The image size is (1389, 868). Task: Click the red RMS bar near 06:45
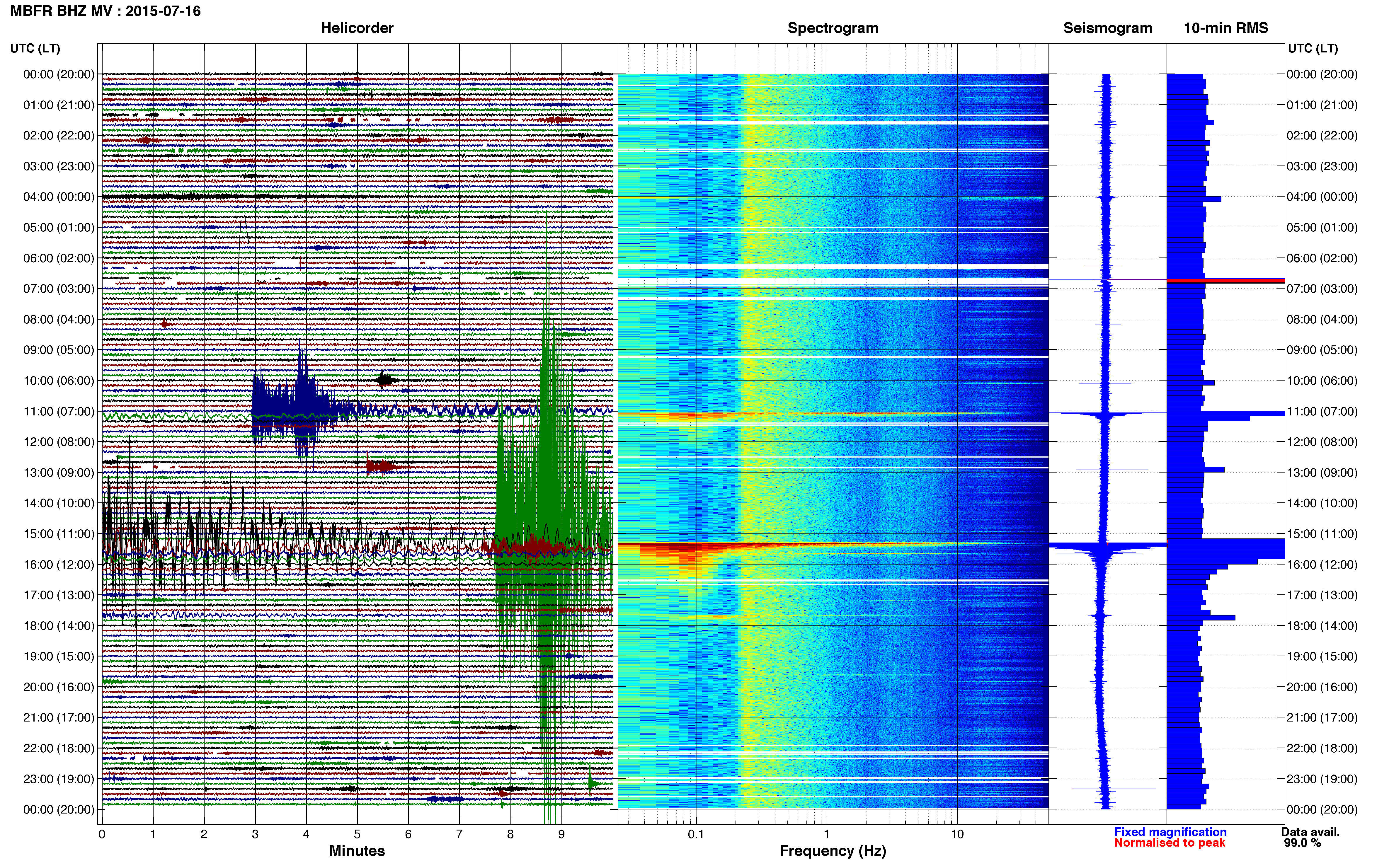click(x=1225, y=280)
